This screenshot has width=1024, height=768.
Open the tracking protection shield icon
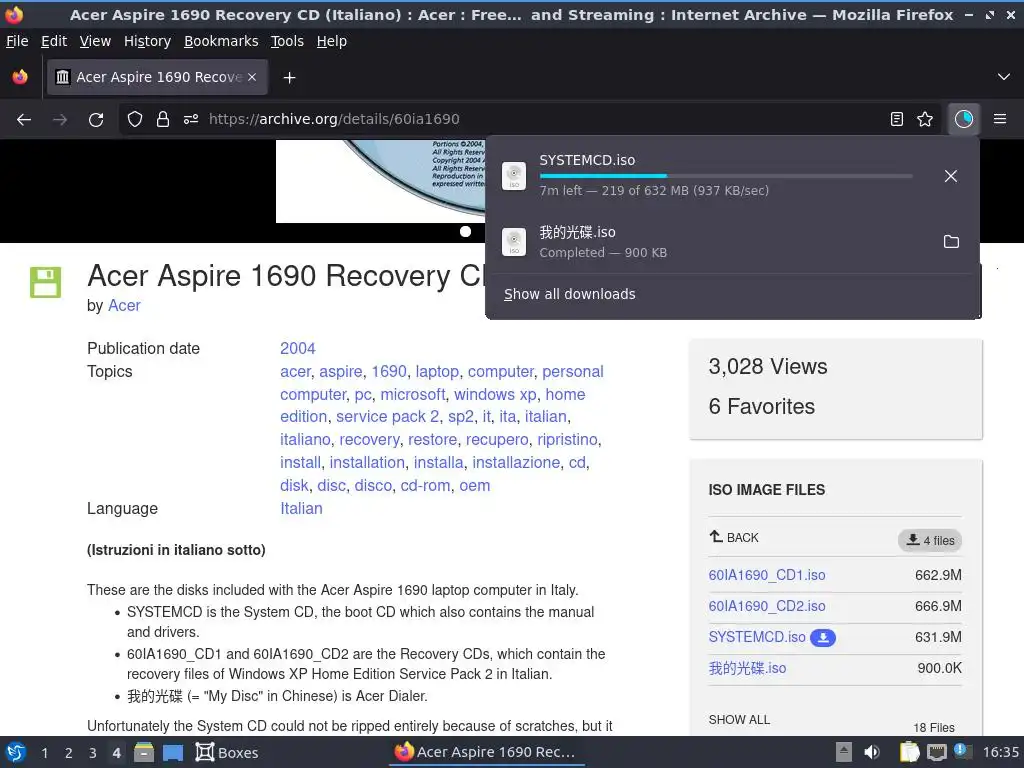tap(135, 119)
